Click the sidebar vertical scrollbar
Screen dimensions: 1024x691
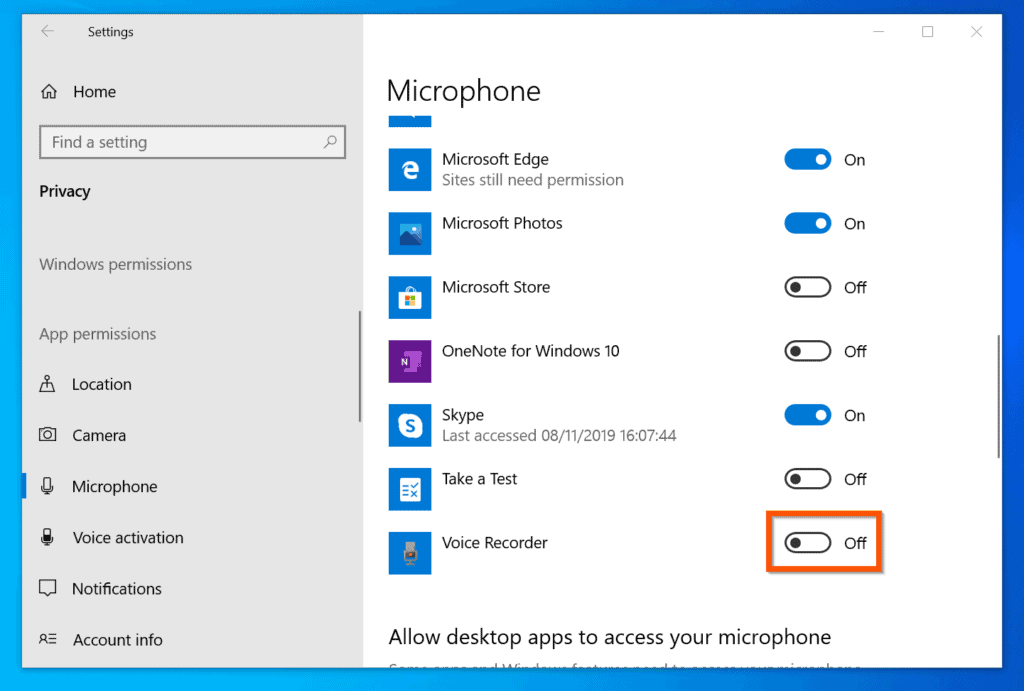point(359,366)
